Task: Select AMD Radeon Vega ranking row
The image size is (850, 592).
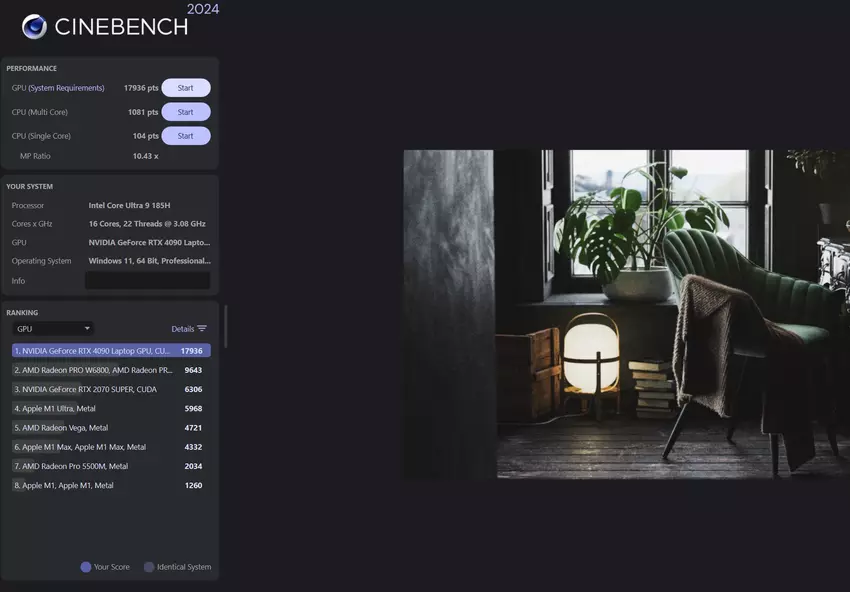Action: point(111,428)
